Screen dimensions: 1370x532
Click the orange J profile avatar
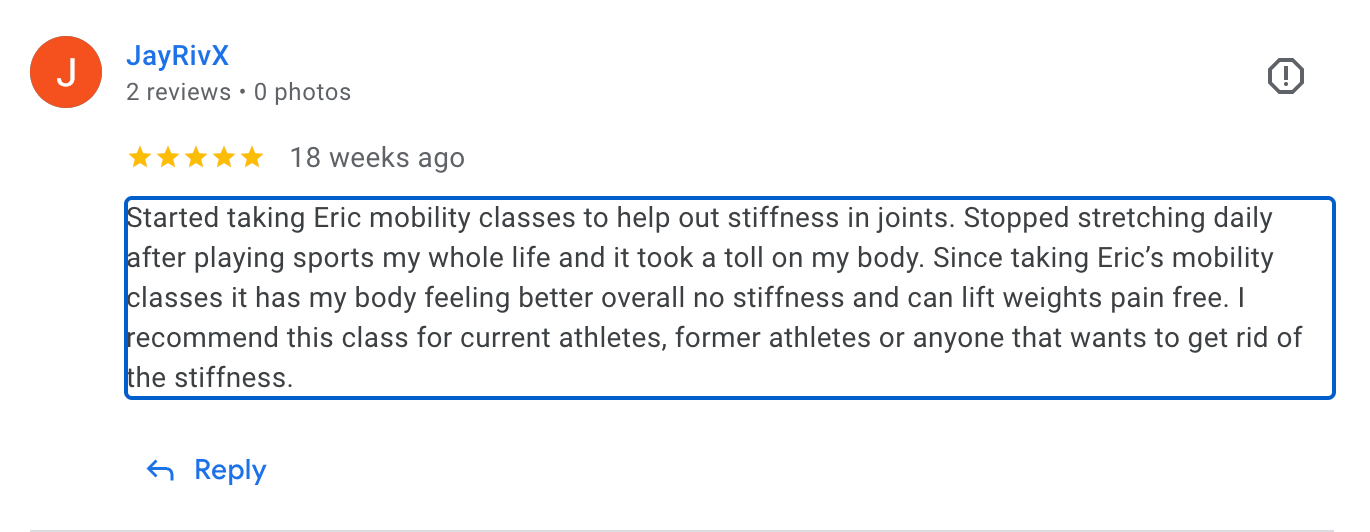click(x=66, y=73)
